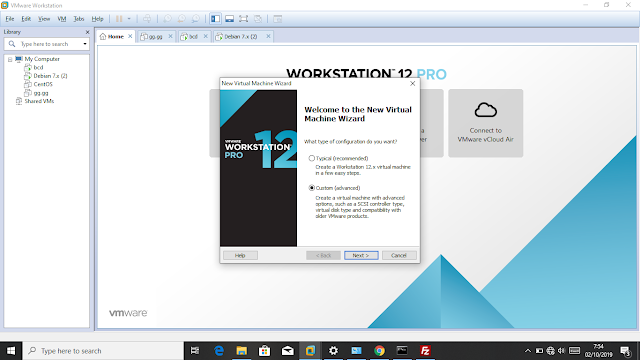
Task: Open the VM menu
Action: 62,19
